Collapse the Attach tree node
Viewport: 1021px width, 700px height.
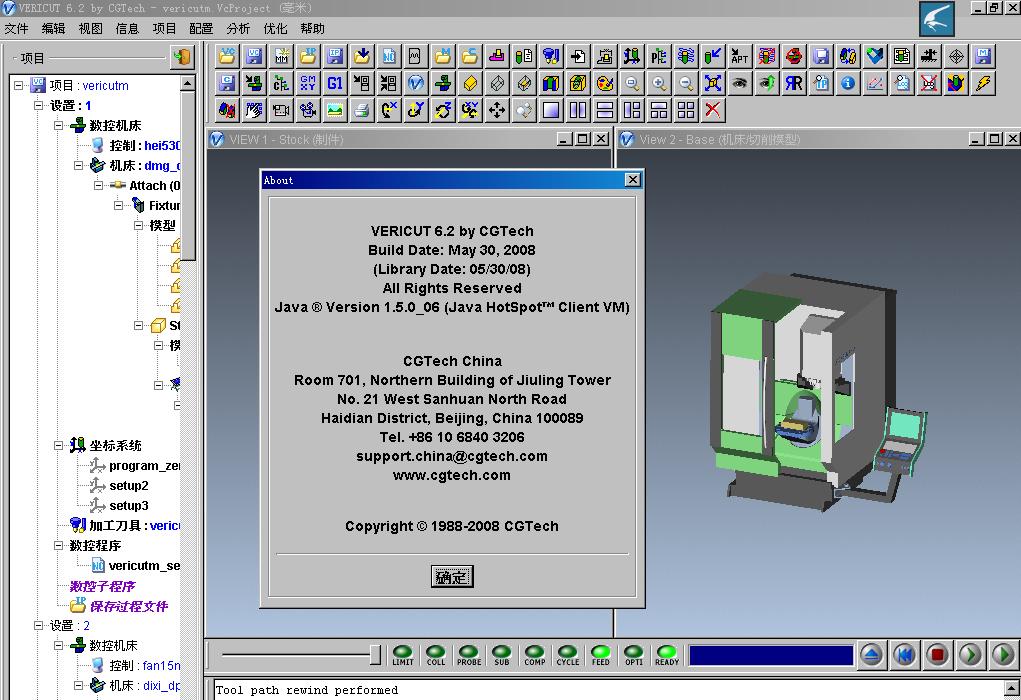98,186
